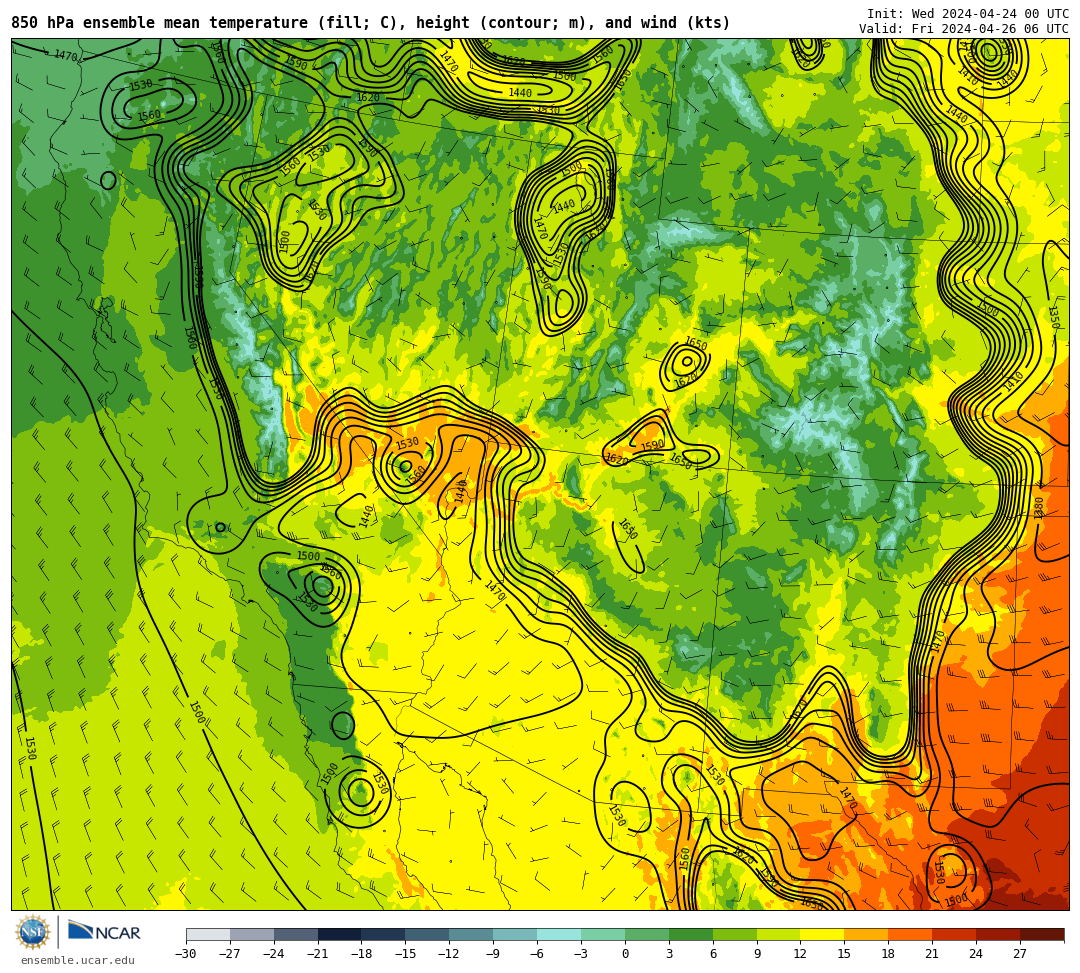Screen dimensions: 1080x973
Task: Pick the amber swatch between 15 and 18
Action: coord(866,934)
